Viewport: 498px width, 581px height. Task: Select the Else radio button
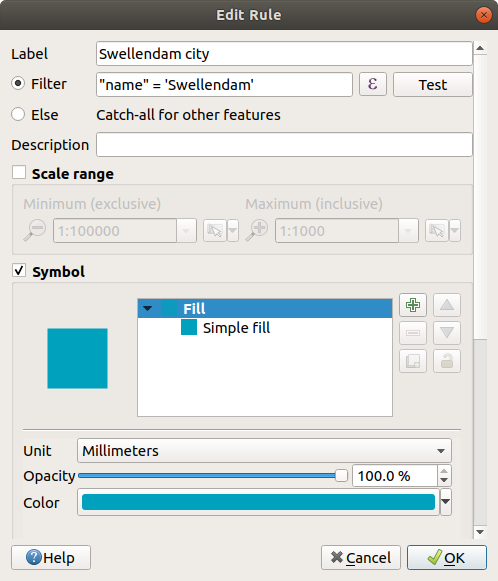coord(18,114)
